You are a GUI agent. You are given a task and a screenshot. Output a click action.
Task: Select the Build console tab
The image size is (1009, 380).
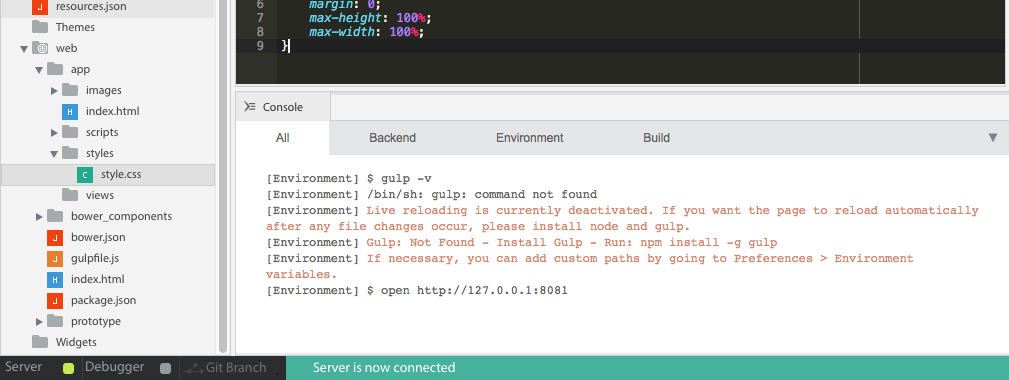656,138
